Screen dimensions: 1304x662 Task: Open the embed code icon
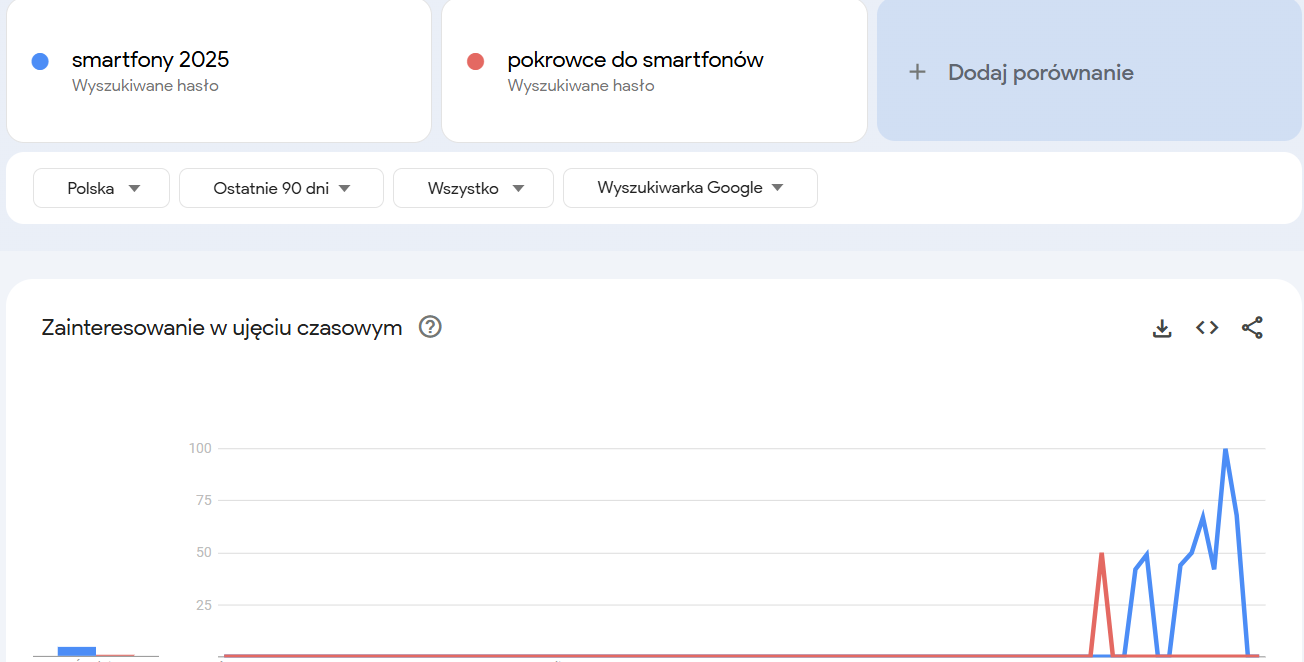click(x=1207, y=328)
